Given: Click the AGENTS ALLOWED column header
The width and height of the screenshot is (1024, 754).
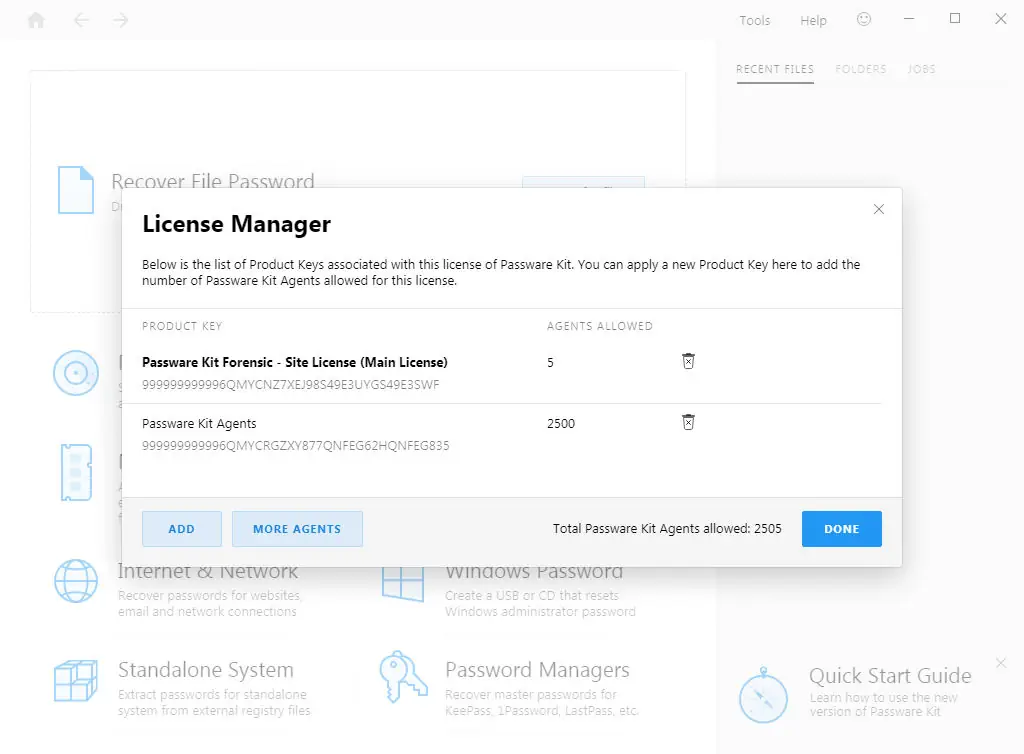Looking at the screenshot, I should [600, 326].
